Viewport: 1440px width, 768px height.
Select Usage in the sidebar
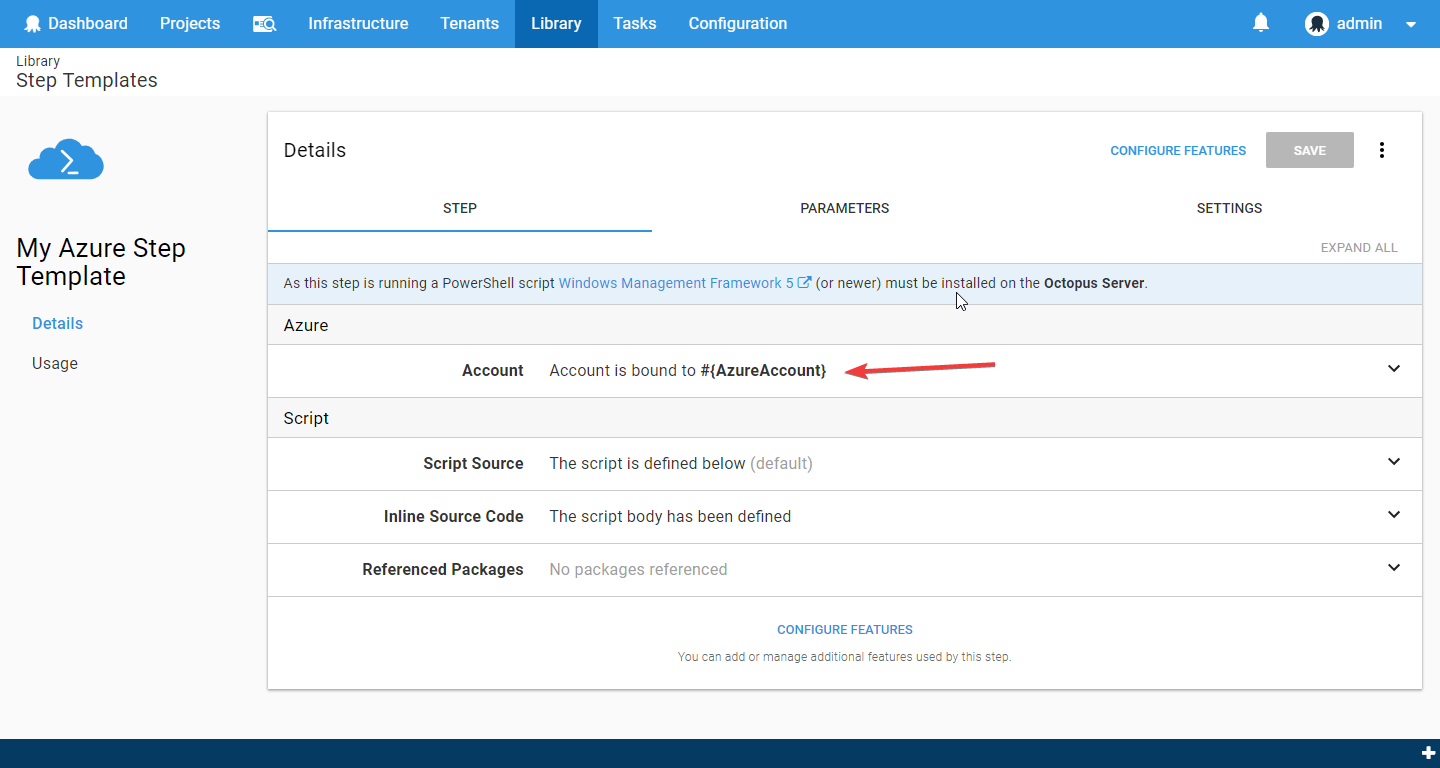point(55,363)
